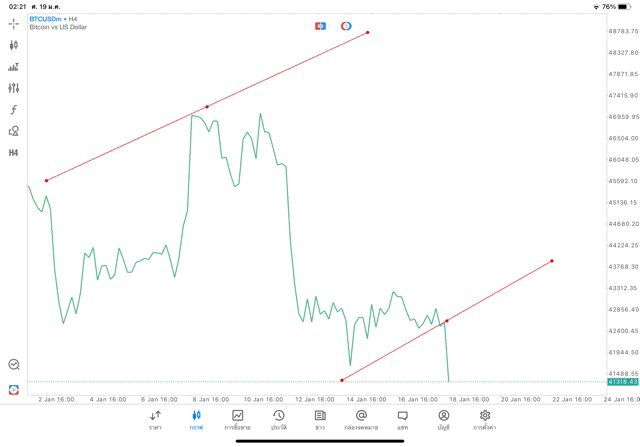Open the ข่าว (News) tab

[x=320, y=420]
